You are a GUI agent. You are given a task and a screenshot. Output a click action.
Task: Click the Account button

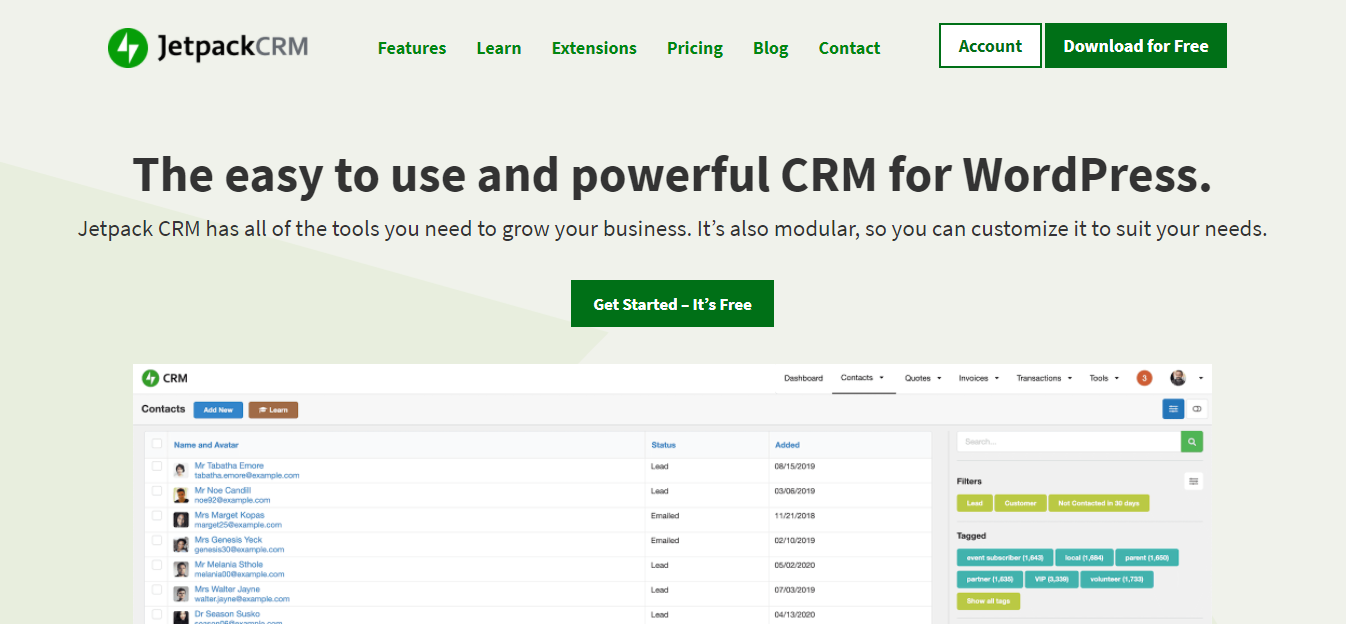[990, 46]
